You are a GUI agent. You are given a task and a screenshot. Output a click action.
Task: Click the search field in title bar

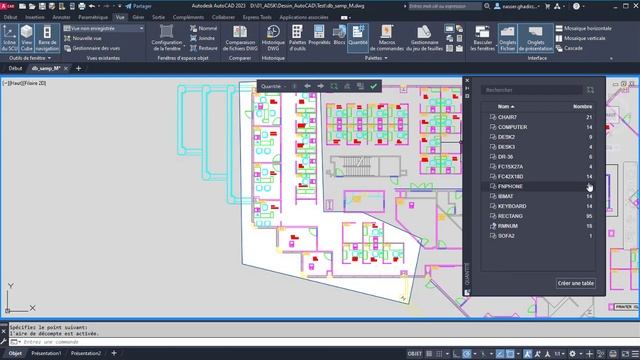(x=445, y=6)
